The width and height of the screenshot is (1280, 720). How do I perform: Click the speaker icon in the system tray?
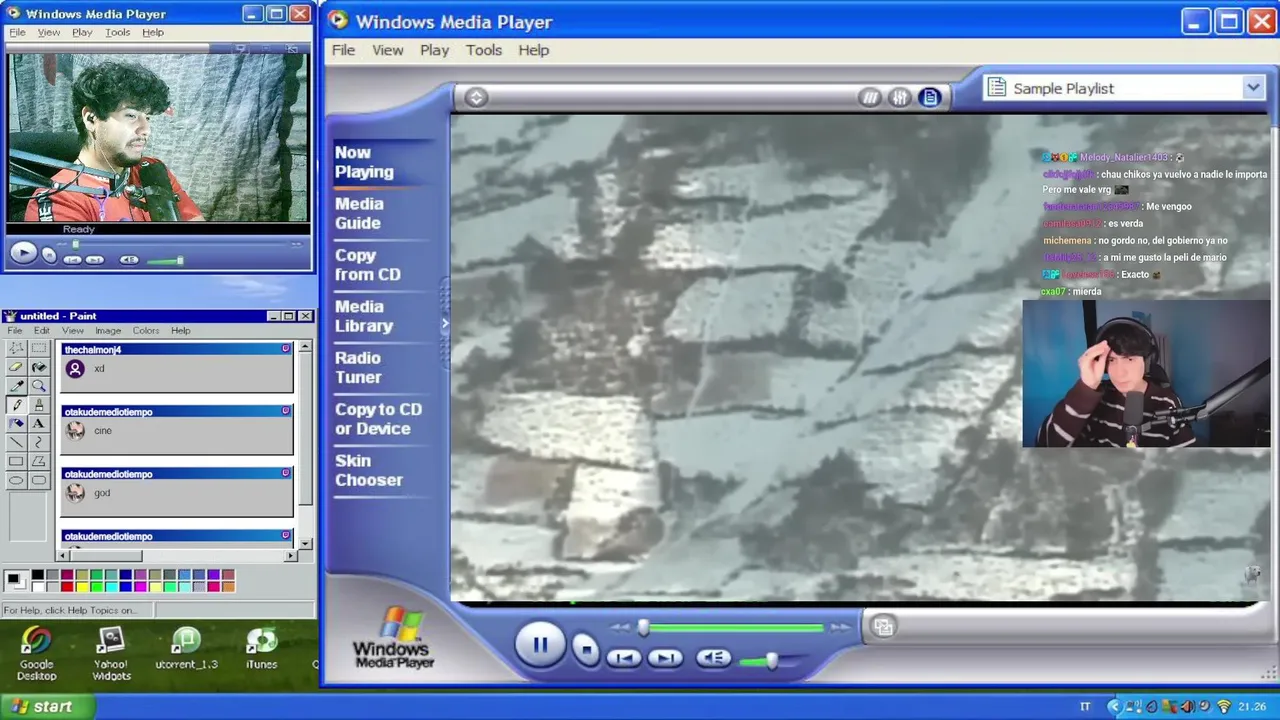(1187, 706)
